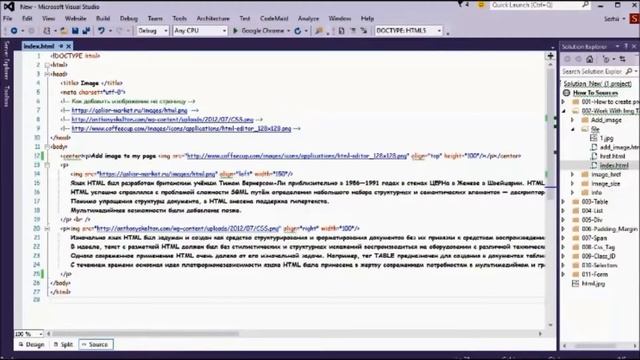Open the Architecture menu

click(x=213, y=18)
